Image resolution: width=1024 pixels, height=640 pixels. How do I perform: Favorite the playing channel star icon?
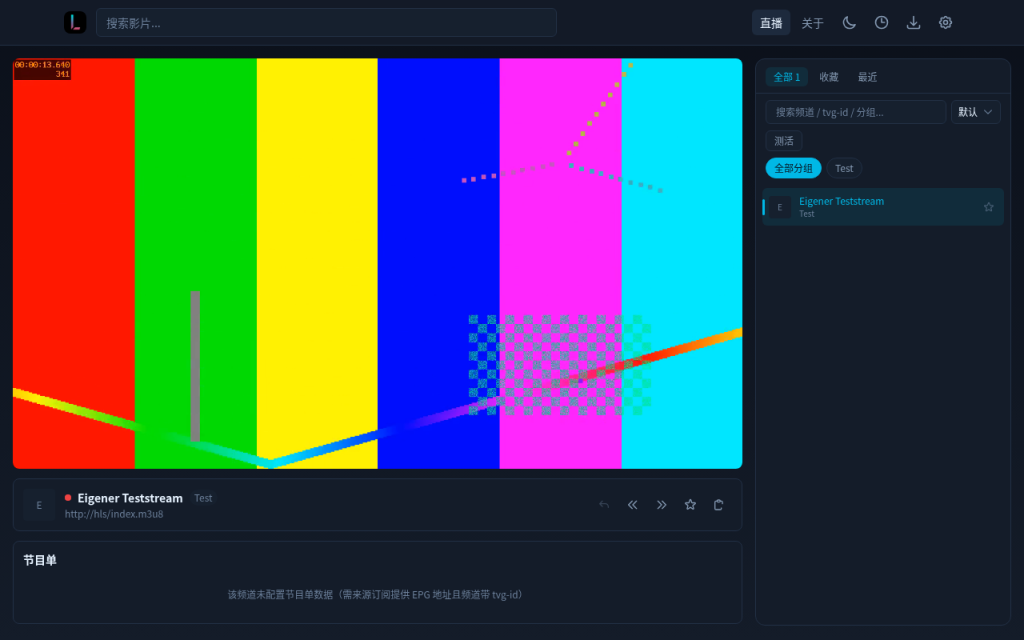(x=690, y=505)
